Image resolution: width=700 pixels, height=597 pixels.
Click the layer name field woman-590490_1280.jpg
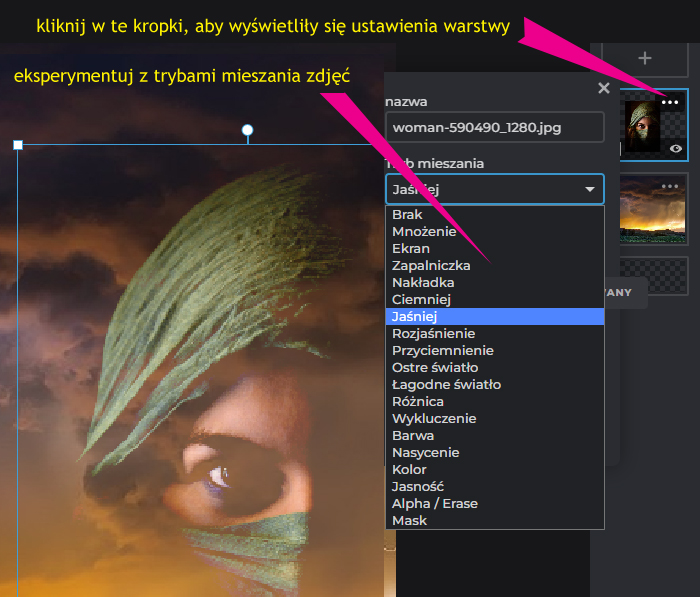coord(494,127)
